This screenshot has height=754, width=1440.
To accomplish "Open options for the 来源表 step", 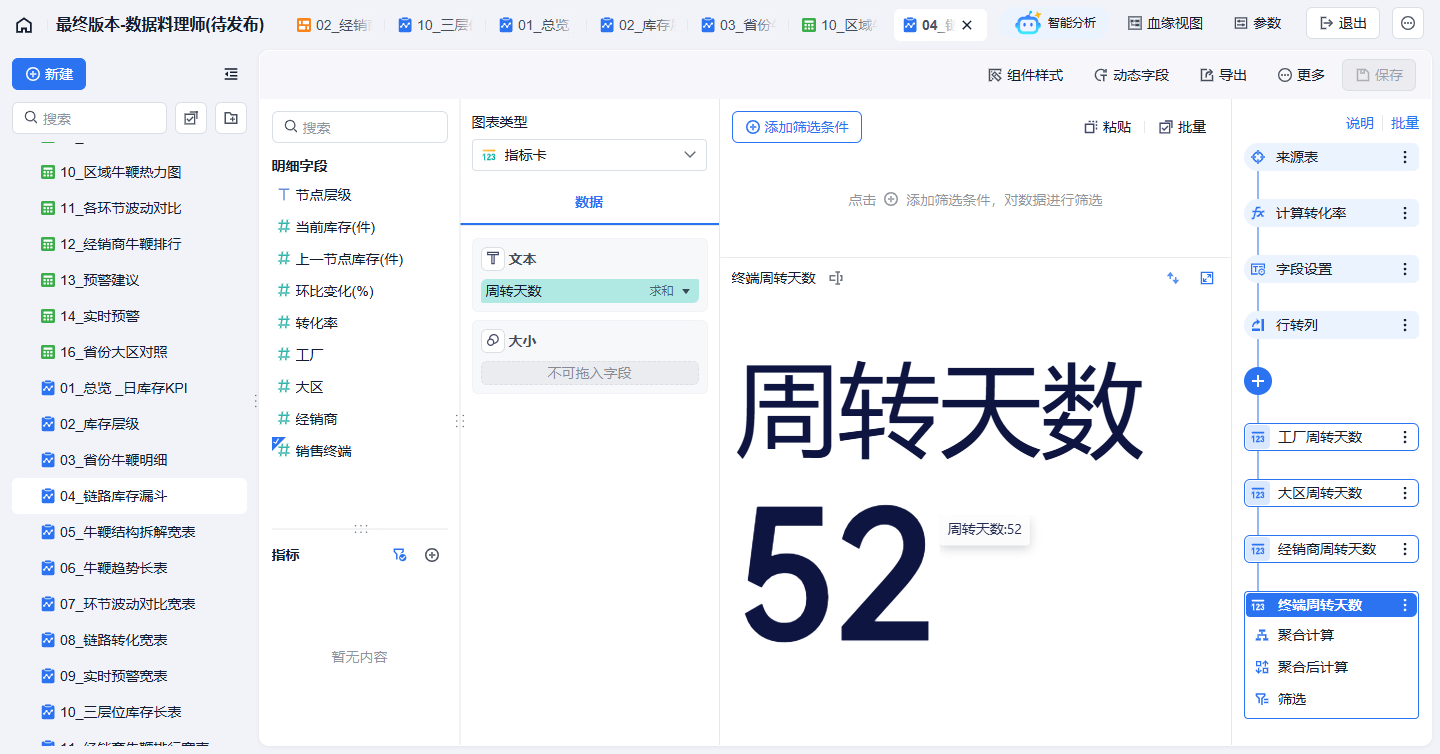I will click(1405, 157).
